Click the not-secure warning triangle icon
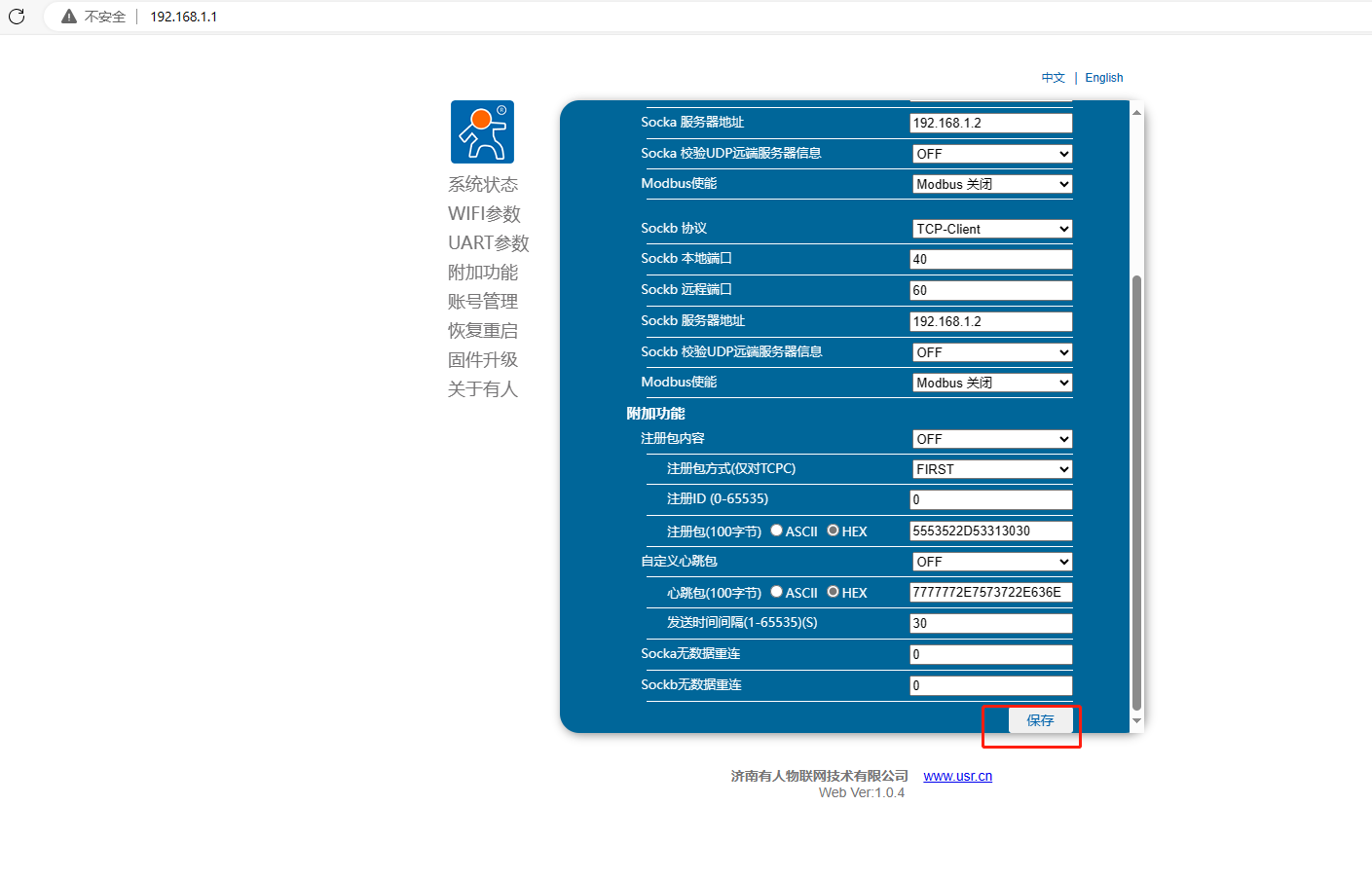Image resolution: width=1372 pixels, height=879 pixels. point(68,17)
